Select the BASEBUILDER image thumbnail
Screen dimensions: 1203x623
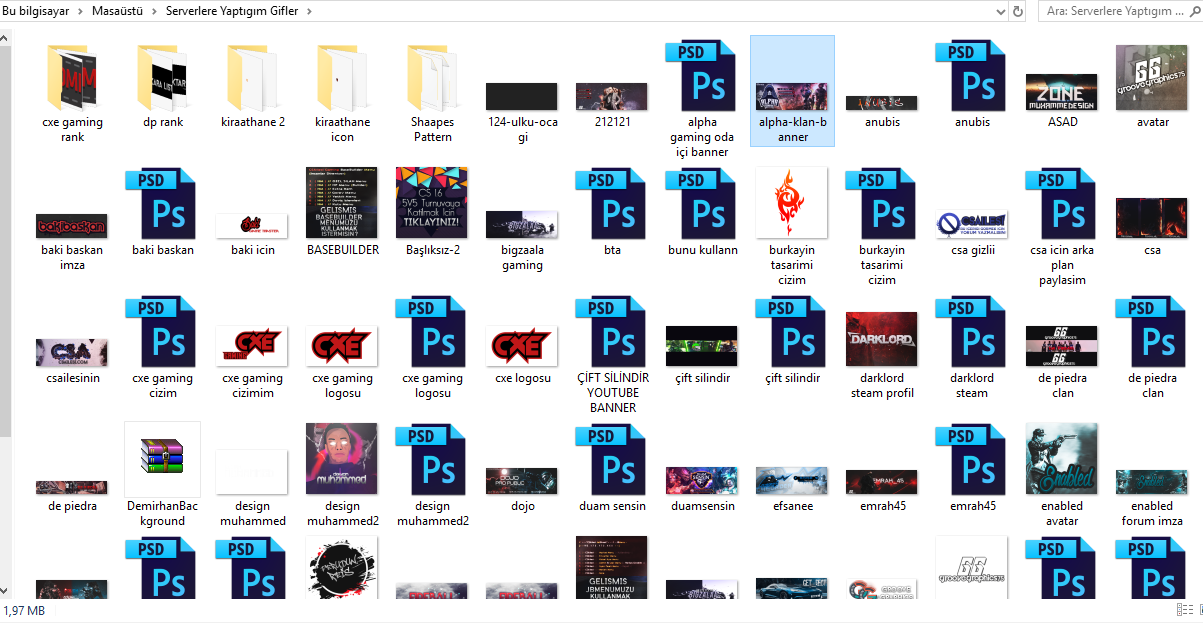click(342, 203)
